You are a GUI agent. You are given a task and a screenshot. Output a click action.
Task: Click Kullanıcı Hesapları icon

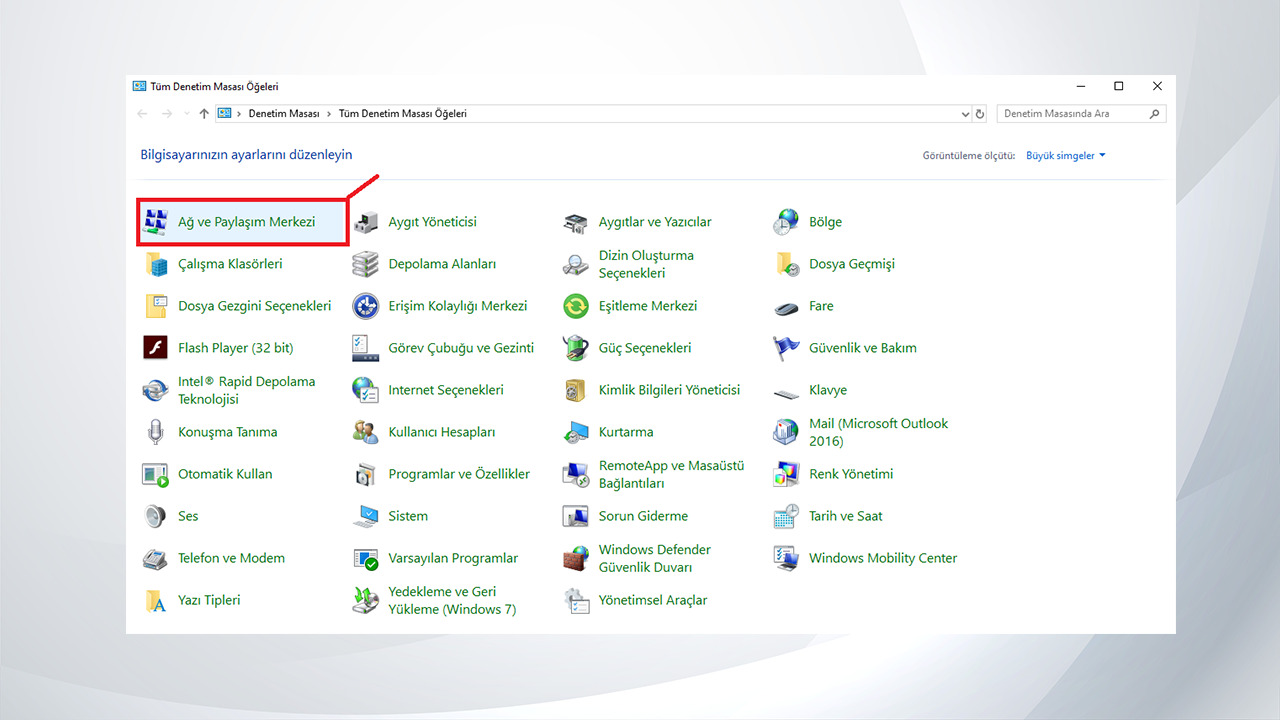coord(366,432)
